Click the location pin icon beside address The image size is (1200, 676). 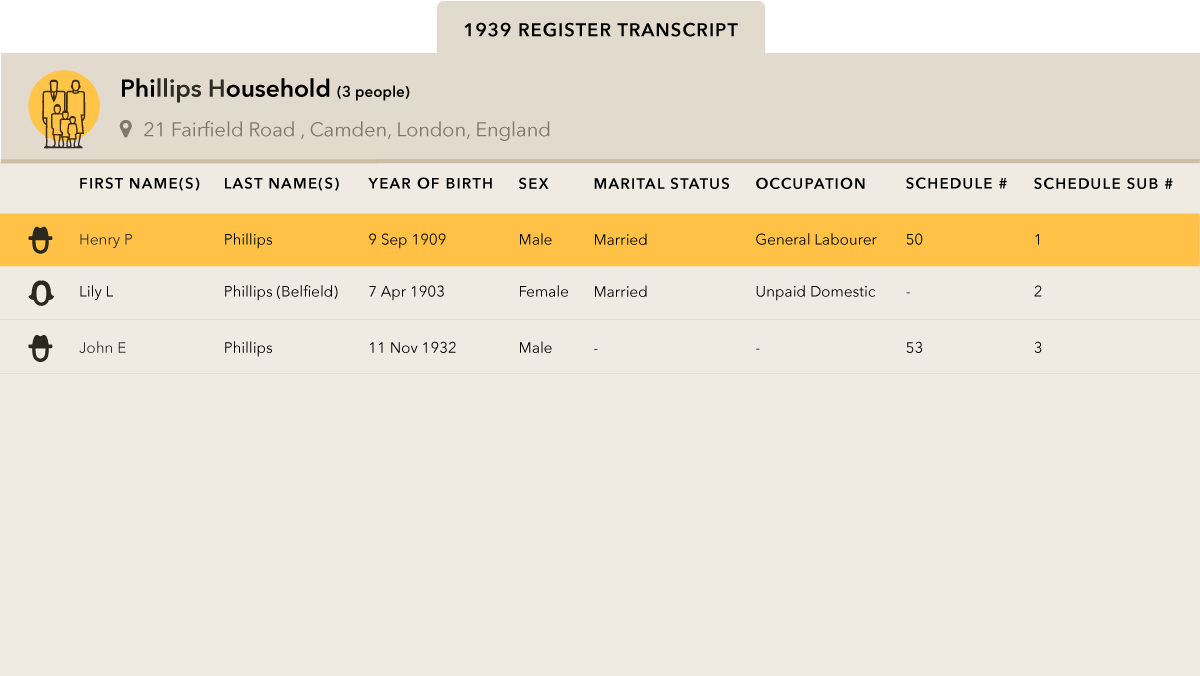coord(126,129)
